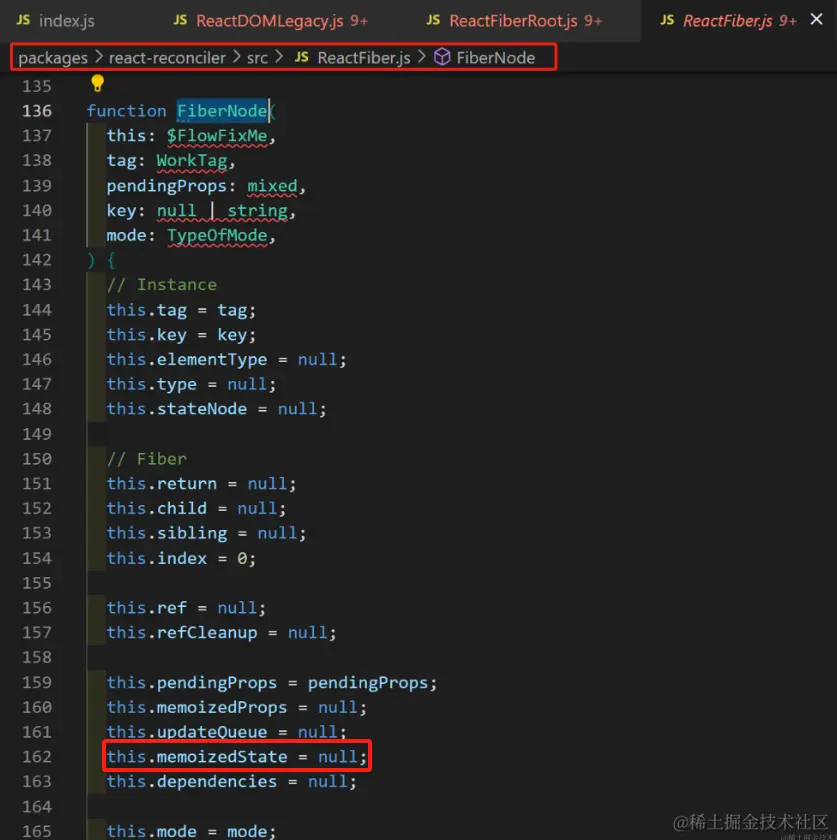Click 'this.type = null;' line
Viewport: 837px width, 840px height.
[191, 384]
